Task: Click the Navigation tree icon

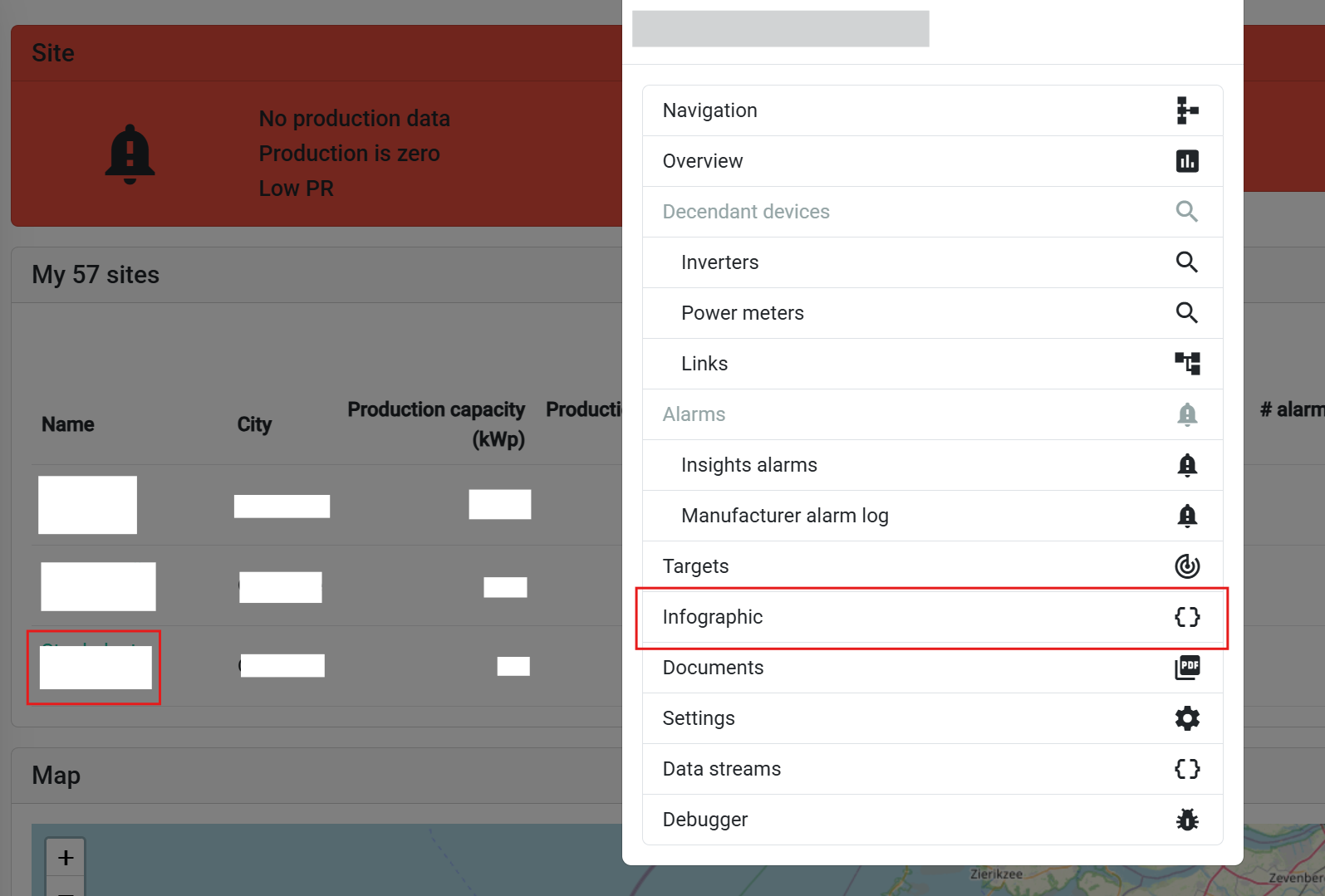Action: click(x=1187, y=110)
